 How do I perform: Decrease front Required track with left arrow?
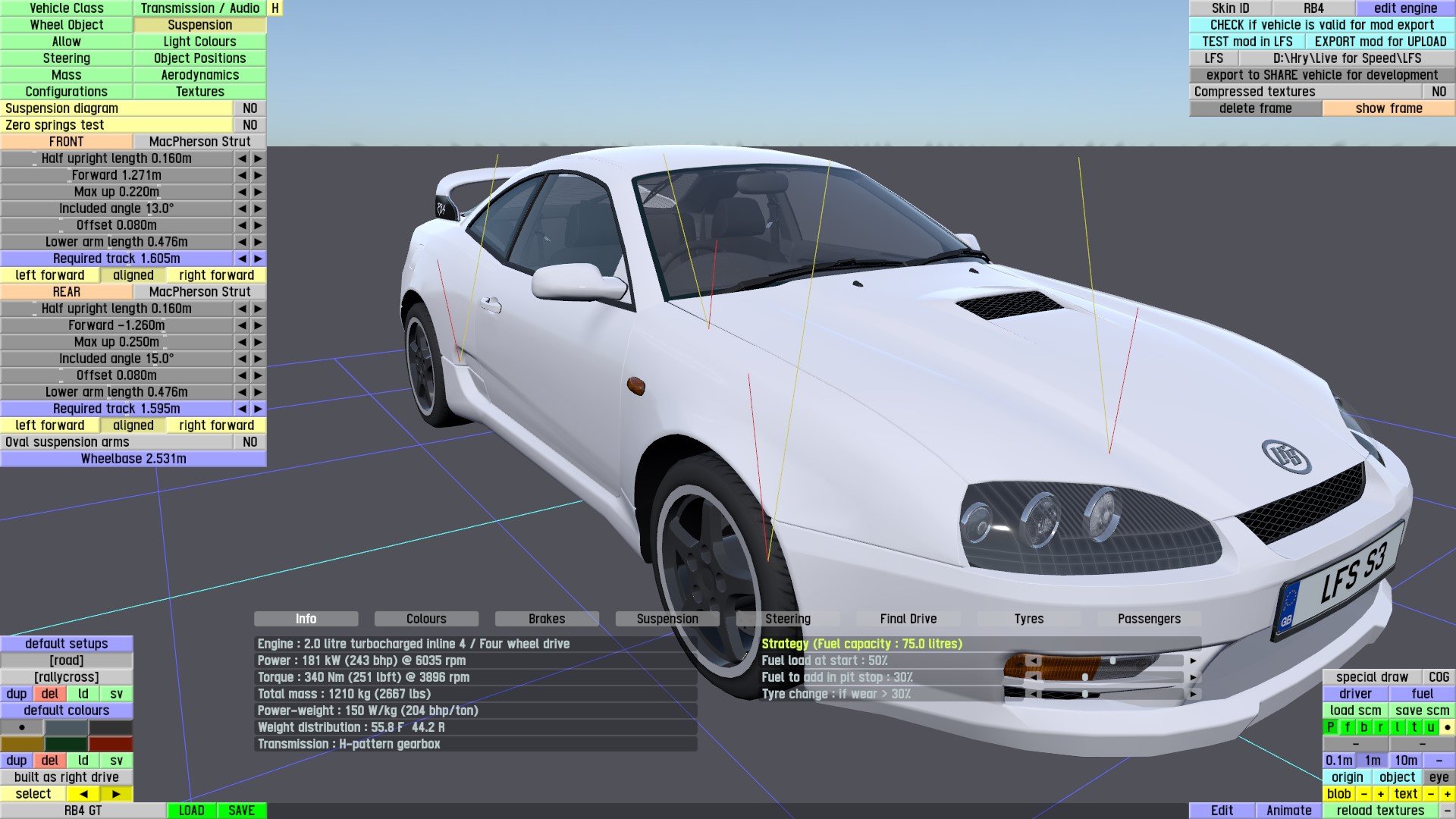tap(241, 259)
